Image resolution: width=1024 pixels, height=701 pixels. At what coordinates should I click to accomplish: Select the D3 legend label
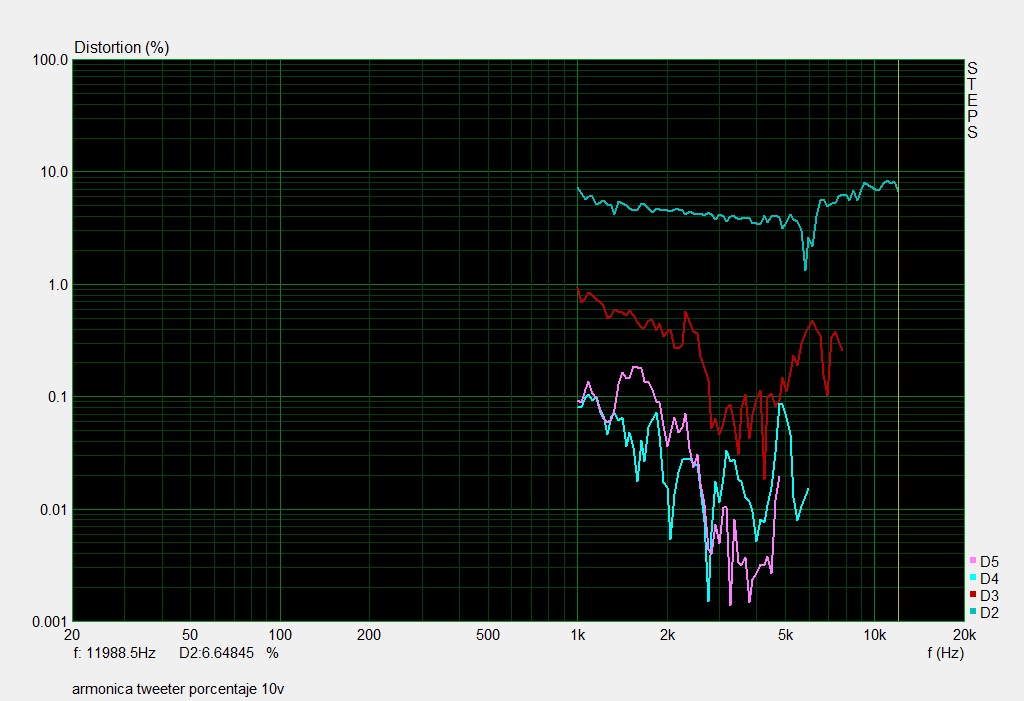click(989, 596)
